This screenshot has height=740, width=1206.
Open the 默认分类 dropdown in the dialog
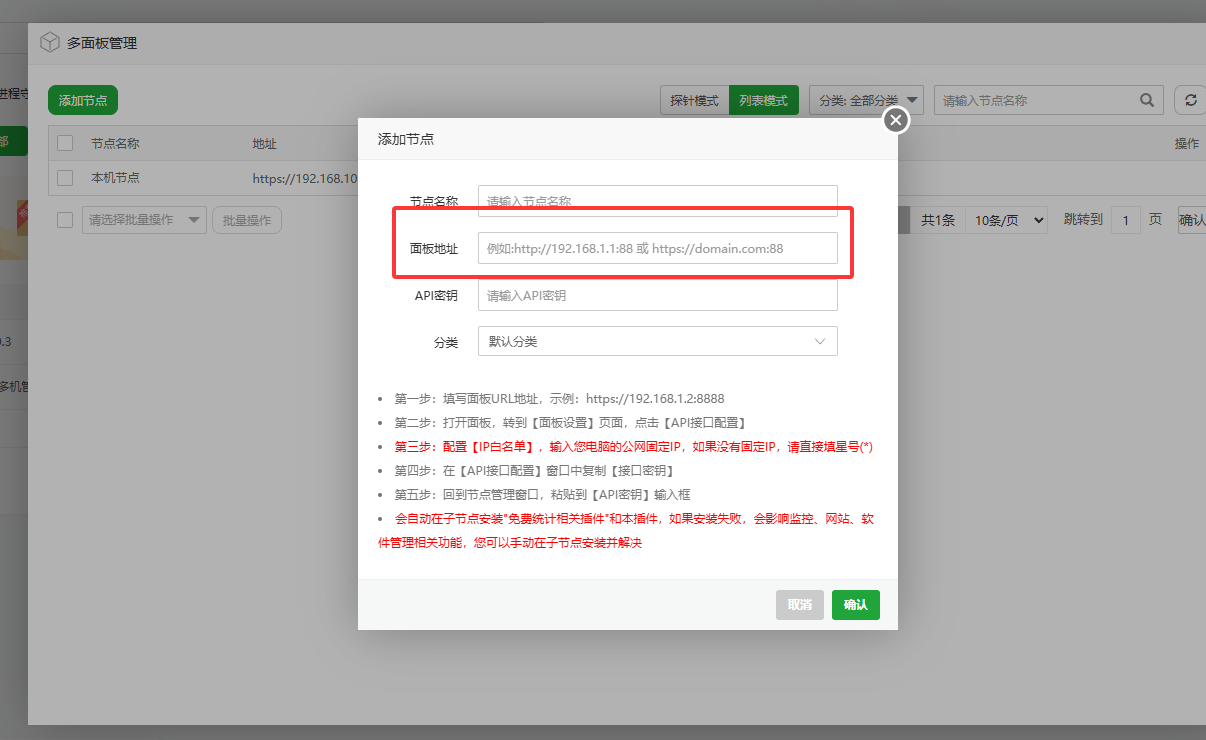pos(657,341)
